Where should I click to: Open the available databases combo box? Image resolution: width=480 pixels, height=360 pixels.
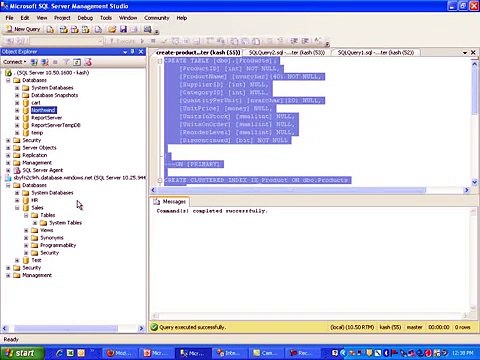pos(67,41)
